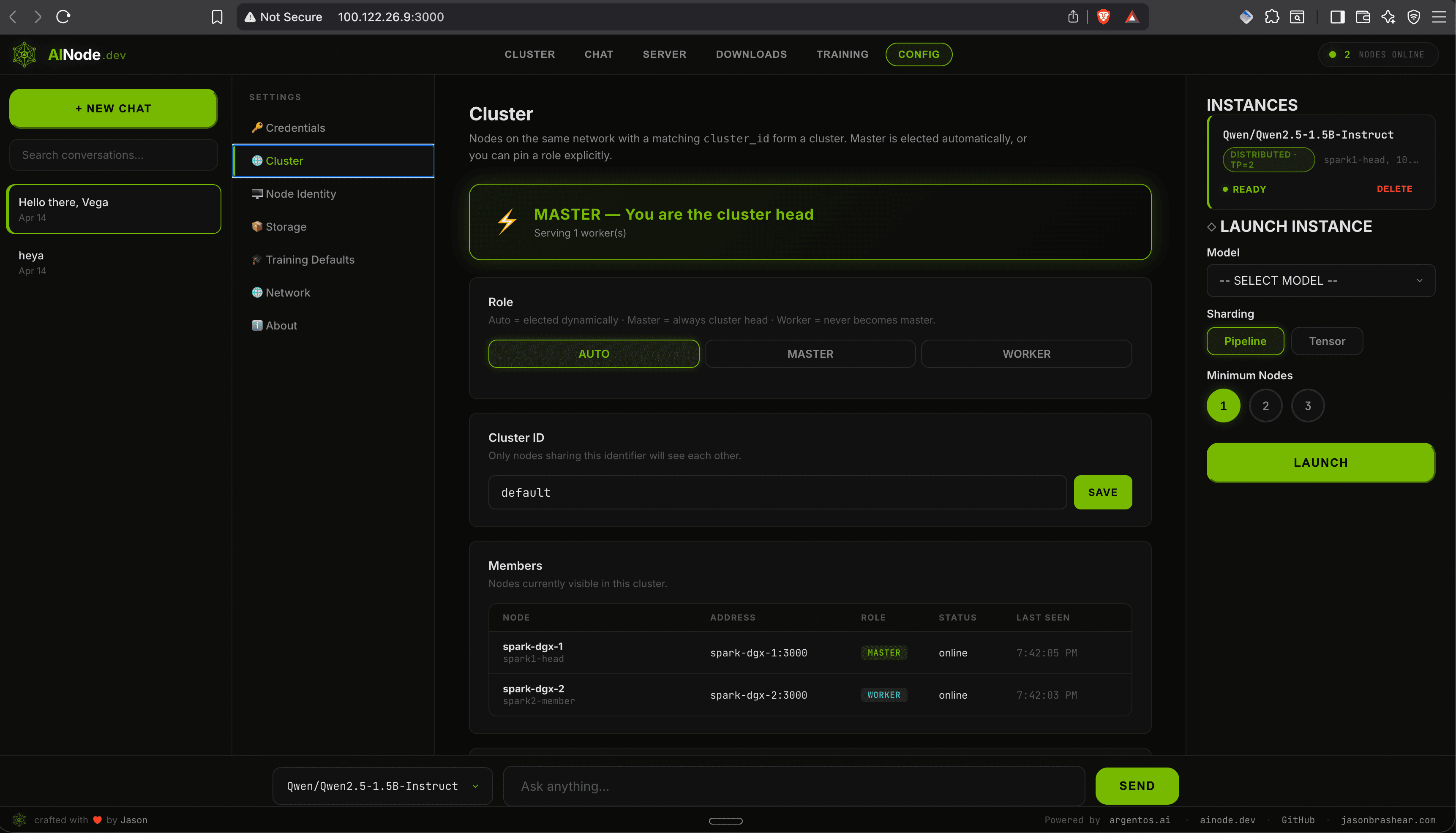Save the cluster ID
Screen dimensions: 1456x833
pyautogui.click(x=1102, y=492)
